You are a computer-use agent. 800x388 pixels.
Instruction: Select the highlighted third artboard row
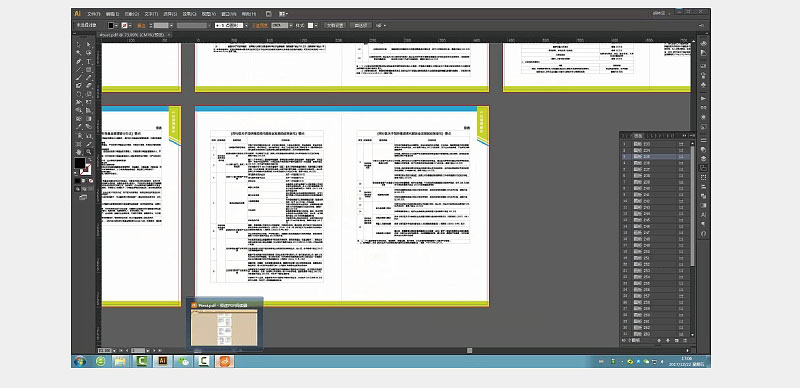click(655, 157)
